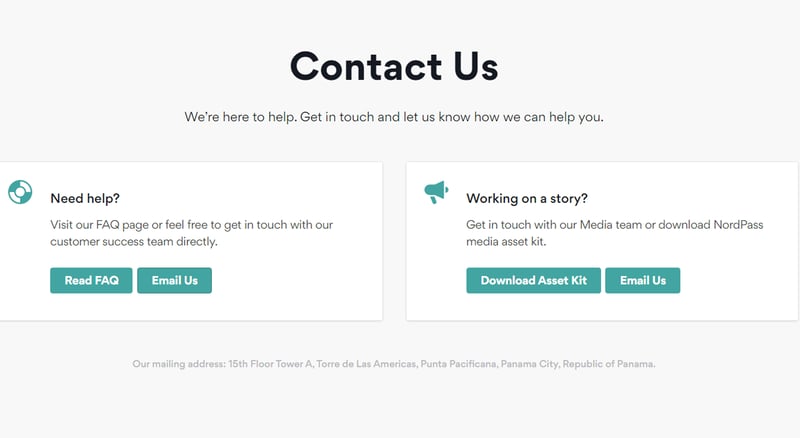
Task: Click "Republic of Panama" in address
Action: (609, 364)
